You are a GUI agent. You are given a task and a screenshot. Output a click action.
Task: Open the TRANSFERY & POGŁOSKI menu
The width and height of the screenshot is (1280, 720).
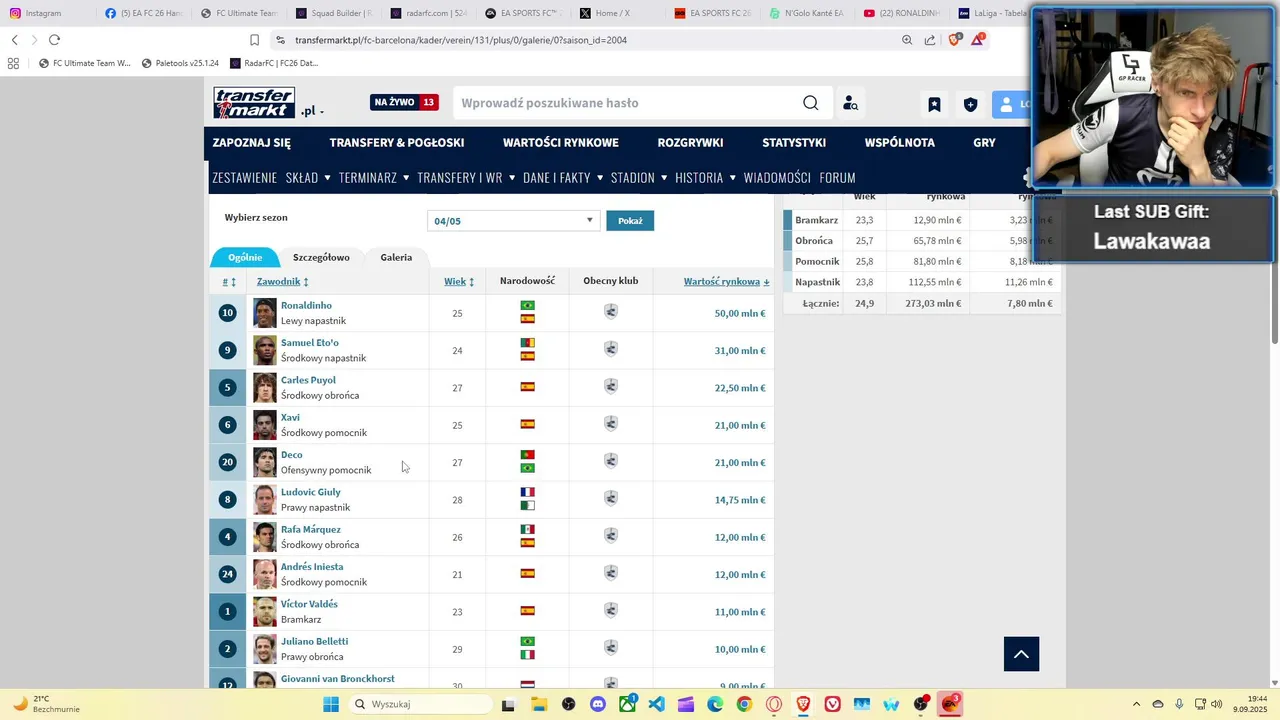tap(397, 143)
